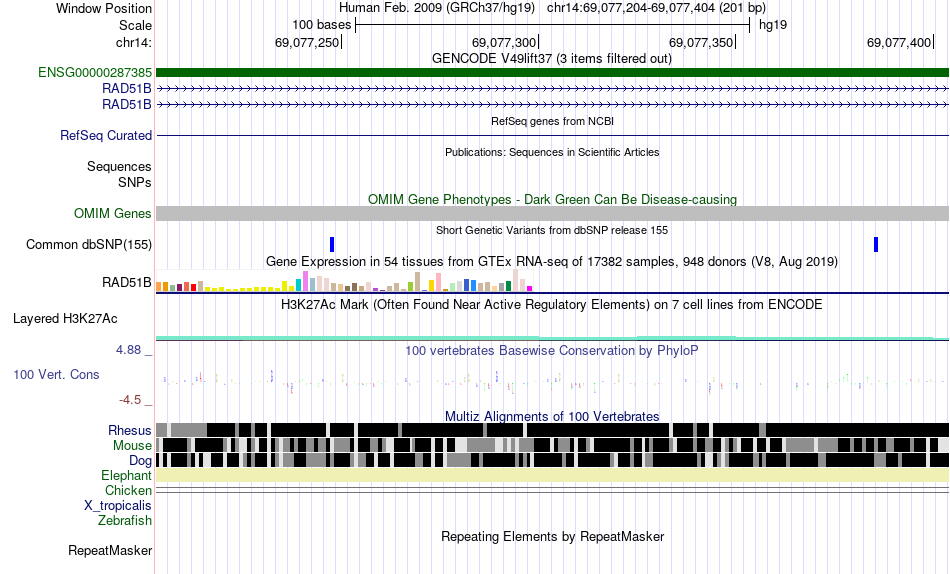Viewport: 950px width, 574px height.
Task: Click the hg19 label beside the scale bar
Action: pos(773,25)
